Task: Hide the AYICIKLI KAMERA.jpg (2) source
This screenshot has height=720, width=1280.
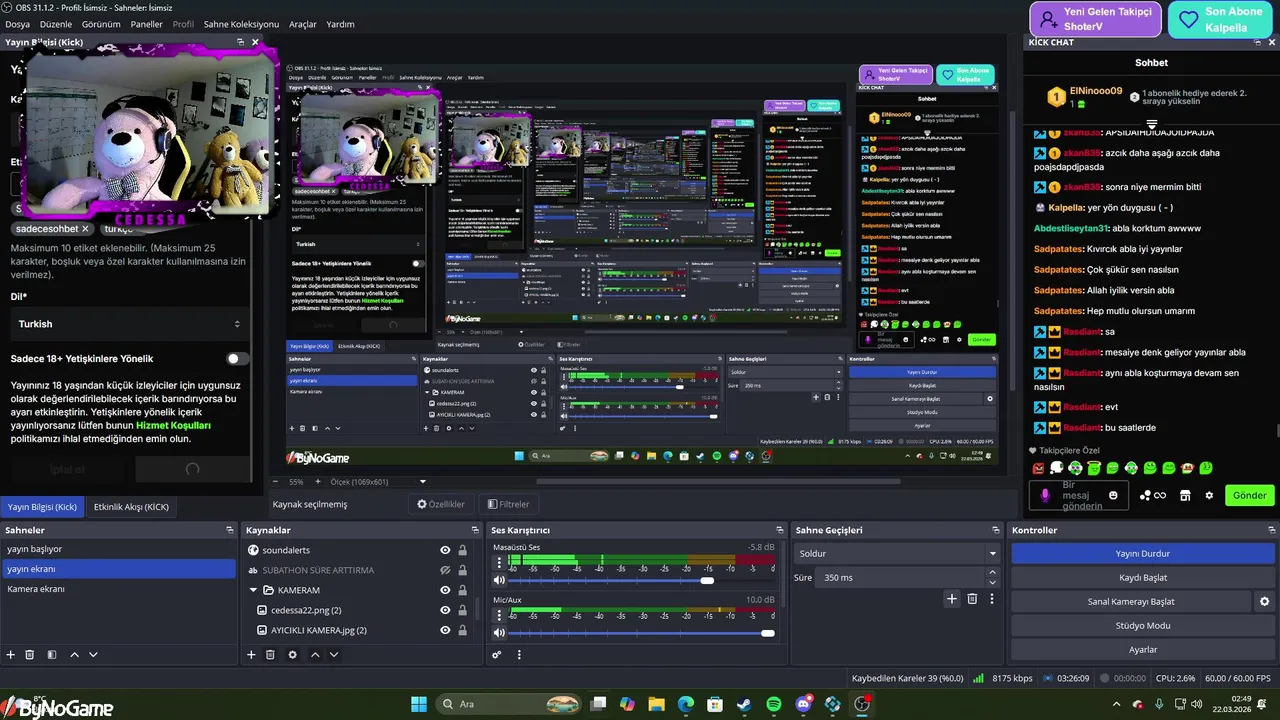Action: [445, 630]
